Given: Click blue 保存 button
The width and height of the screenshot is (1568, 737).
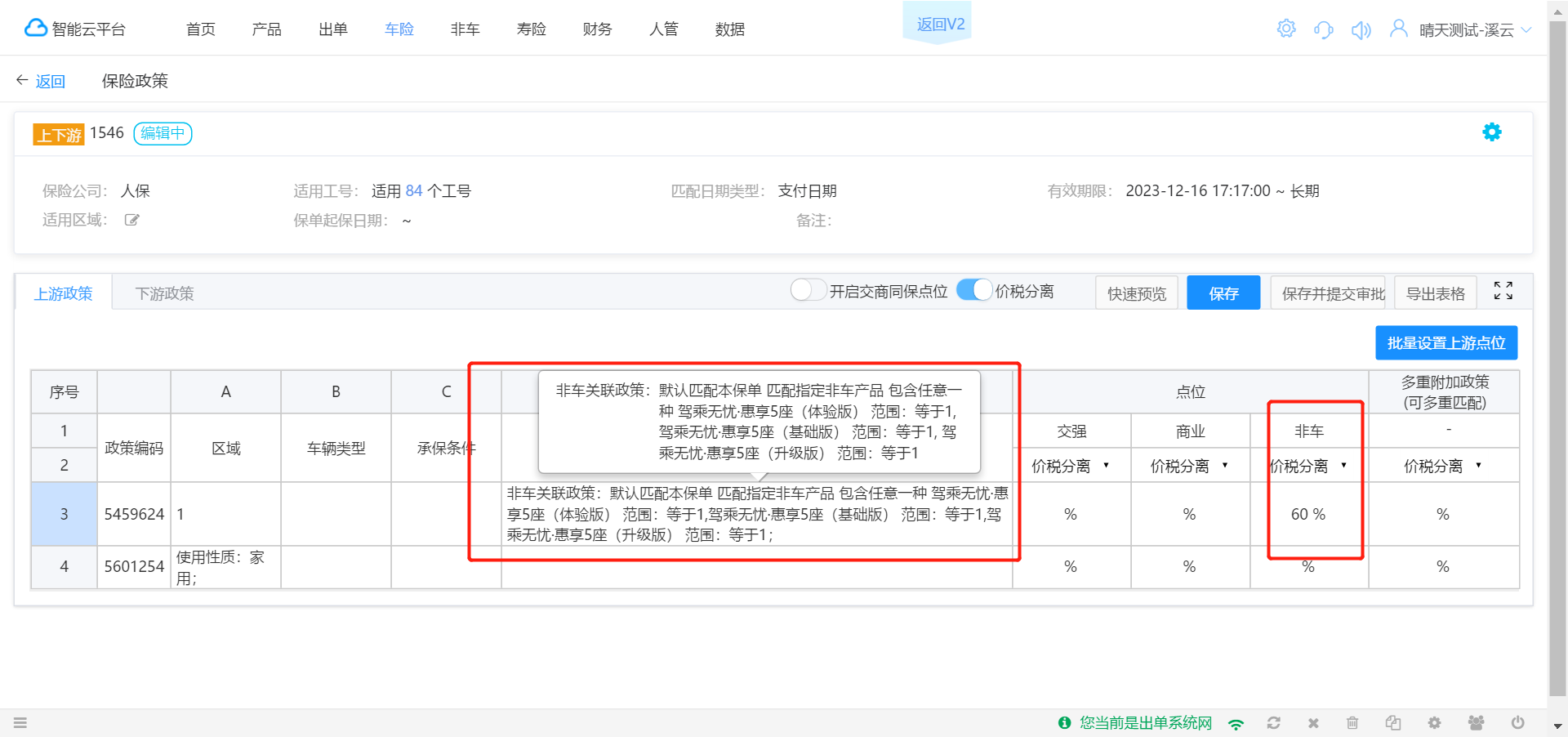Looking at the screenshot, I should click(x=1223, y=293).
